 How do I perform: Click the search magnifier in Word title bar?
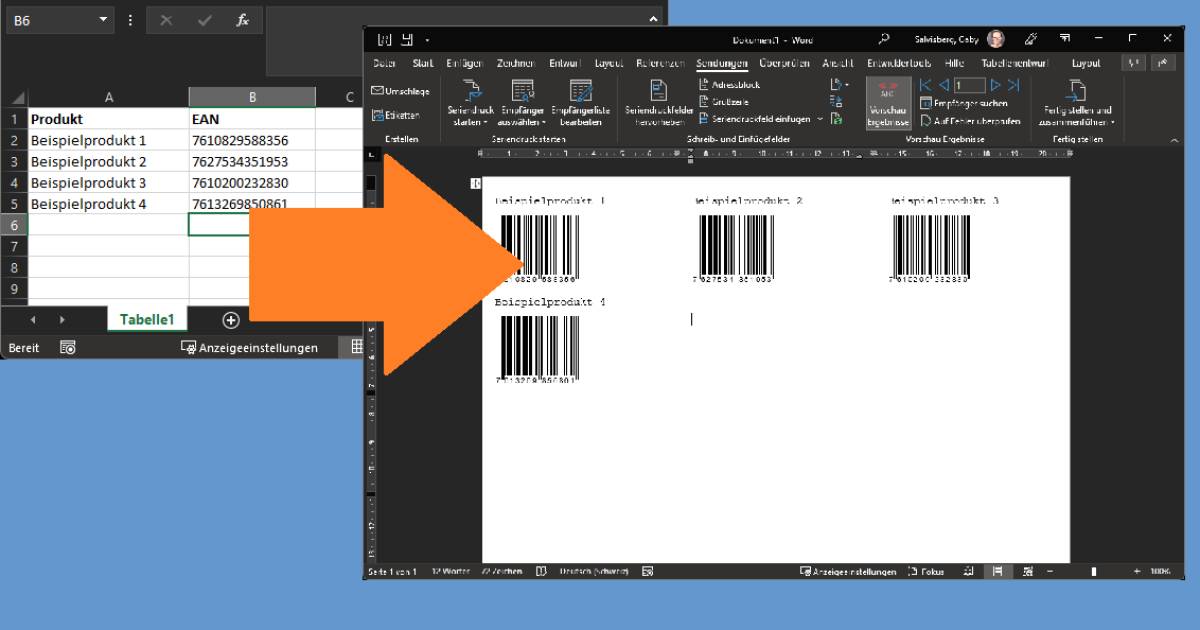884,39
